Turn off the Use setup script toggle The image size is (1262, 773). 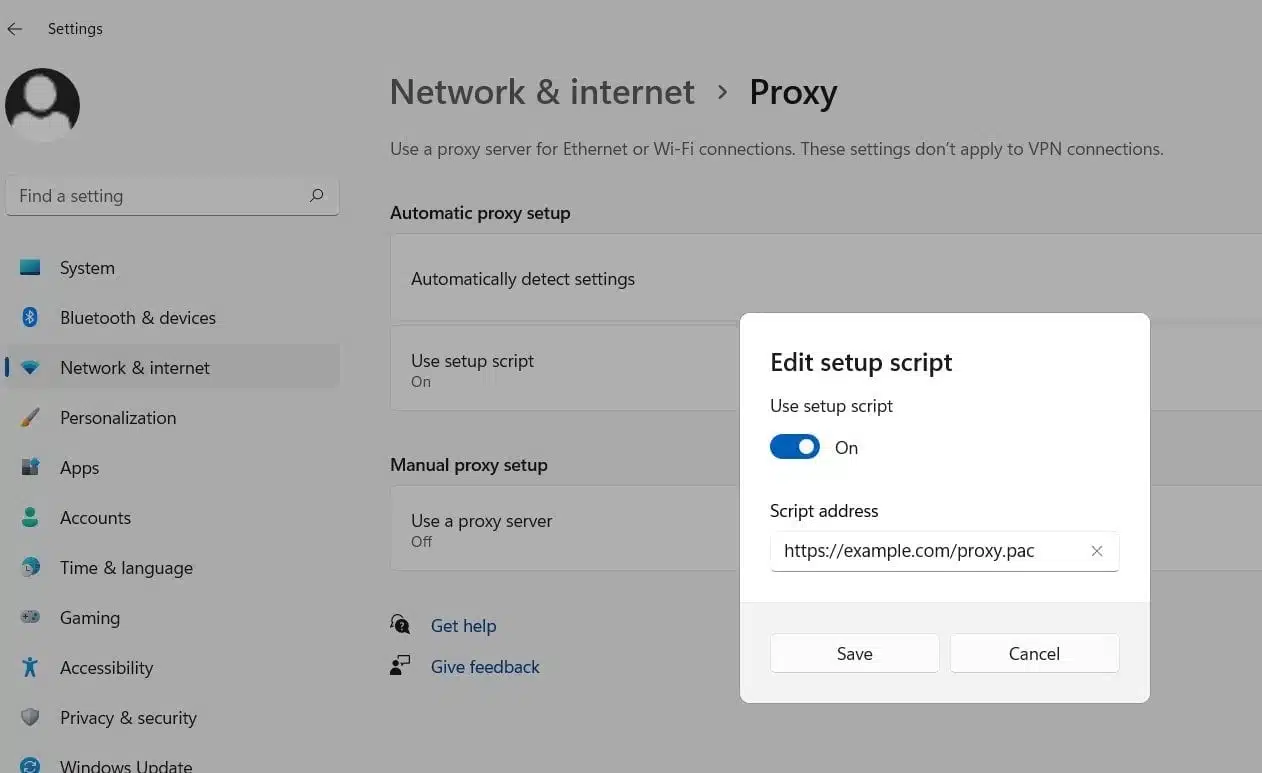(795, 447)
